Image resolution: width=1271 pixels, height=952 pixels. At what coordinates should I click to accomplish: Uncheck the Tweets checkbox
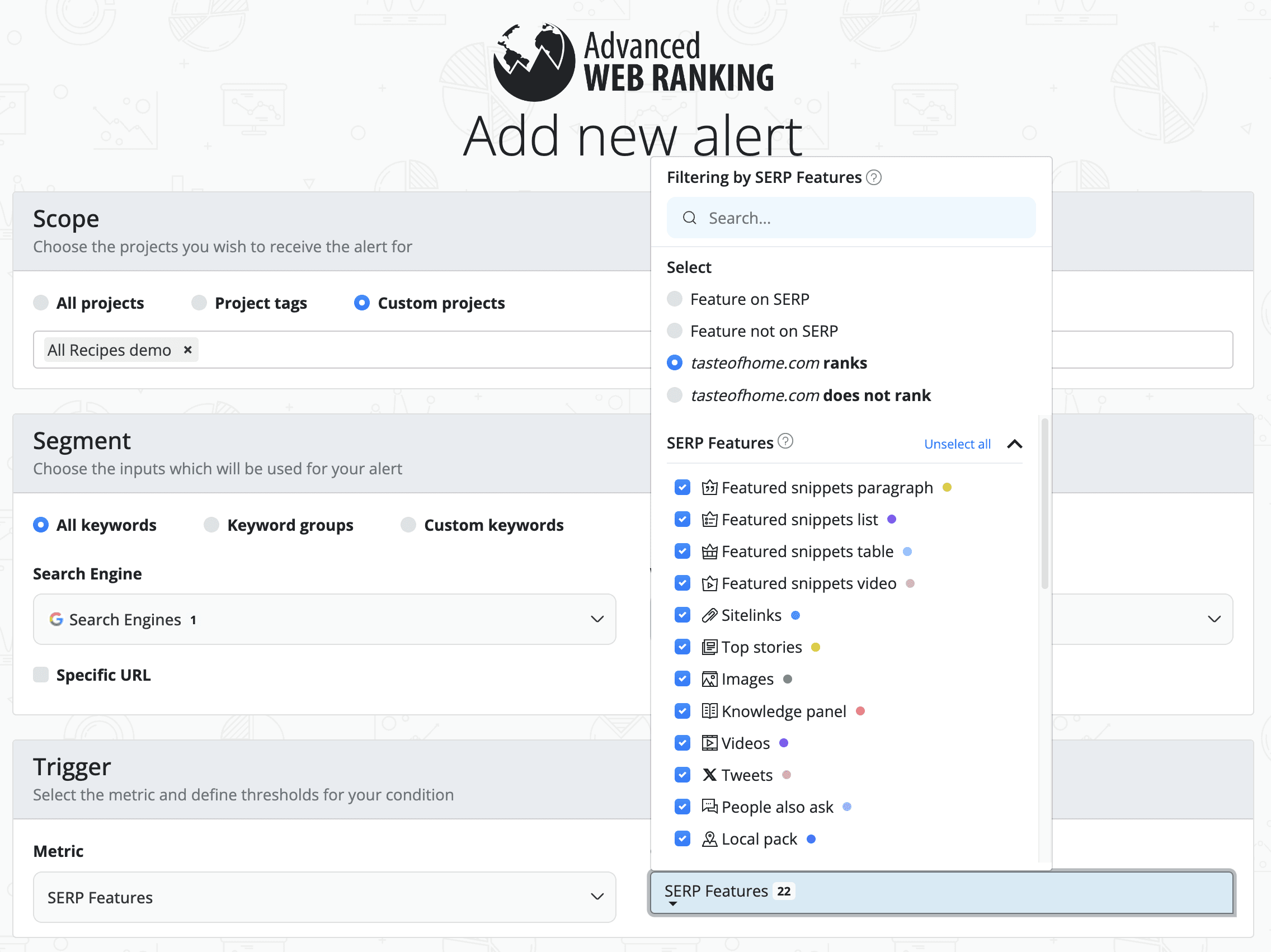click(x=682, y=775)
